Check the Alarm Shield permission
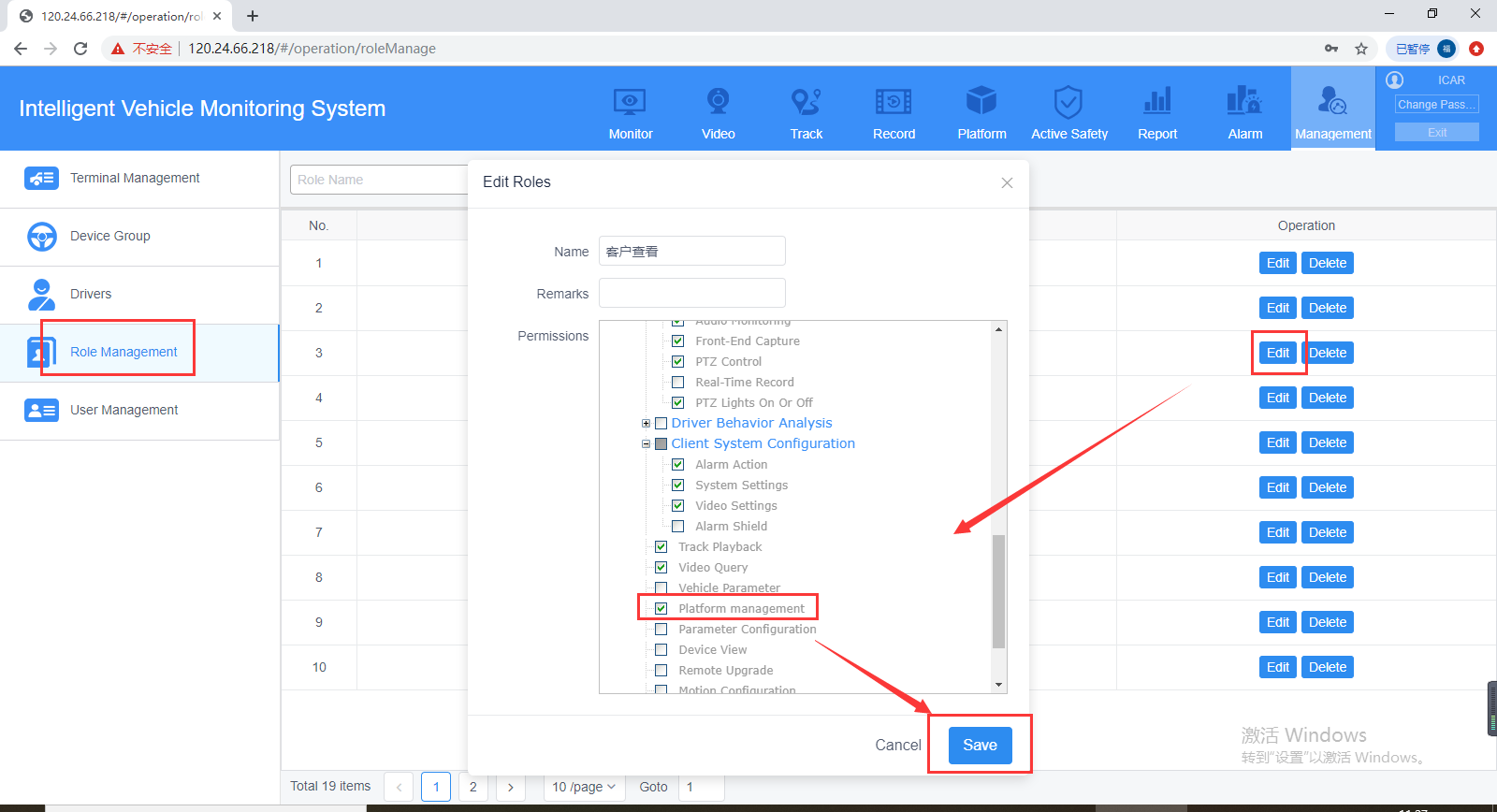The image size is (1497, 812). (677, 527)
